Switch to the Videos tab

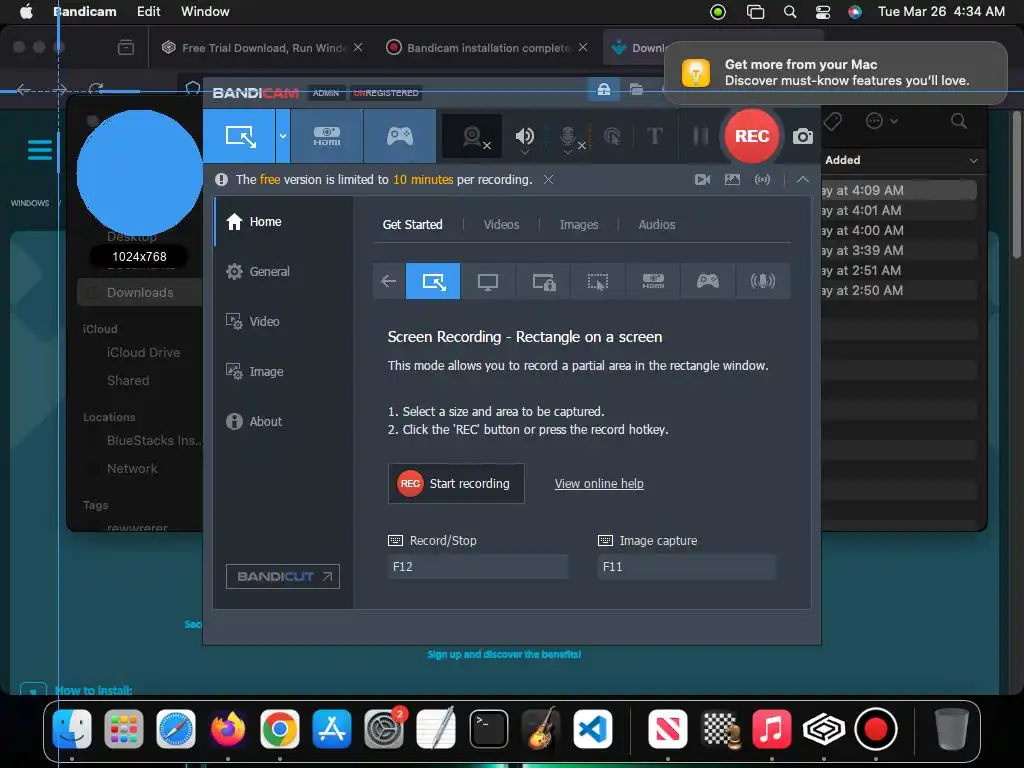tap(501, 225)
